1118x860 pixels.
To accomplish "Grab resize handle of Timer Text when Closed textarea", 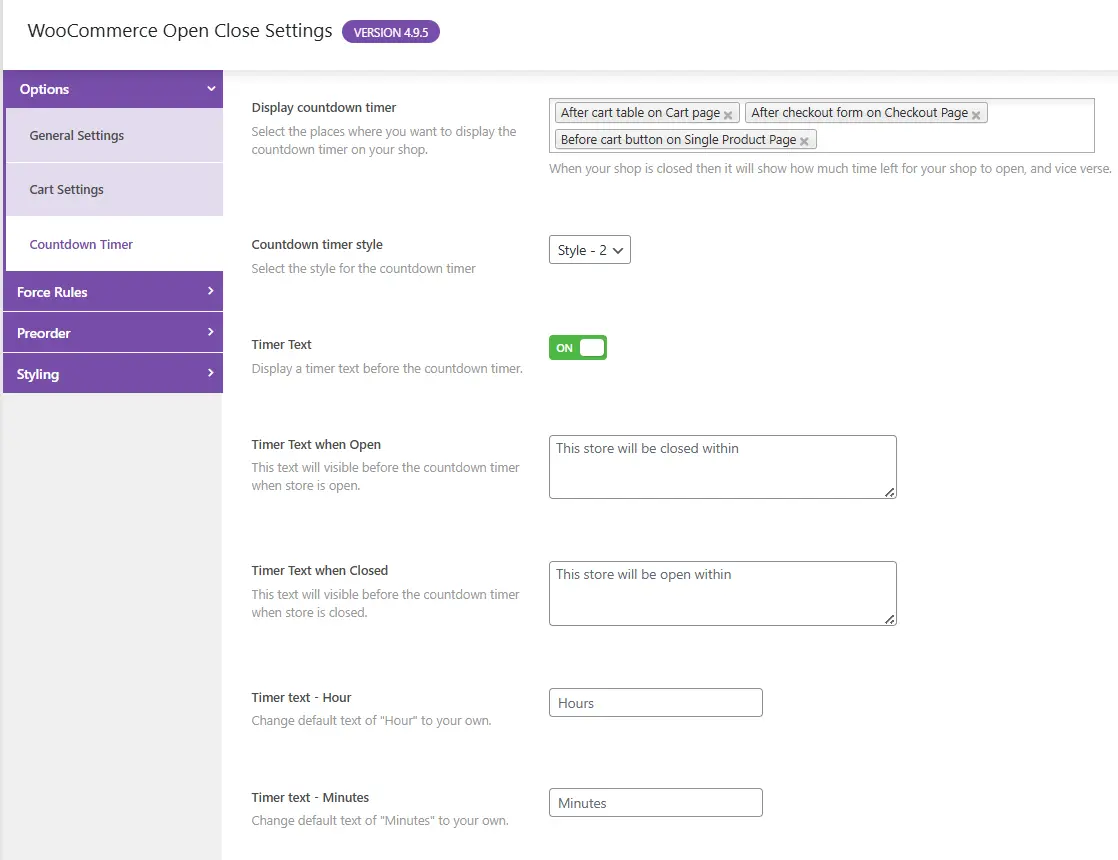I will [x=890, y=620].
